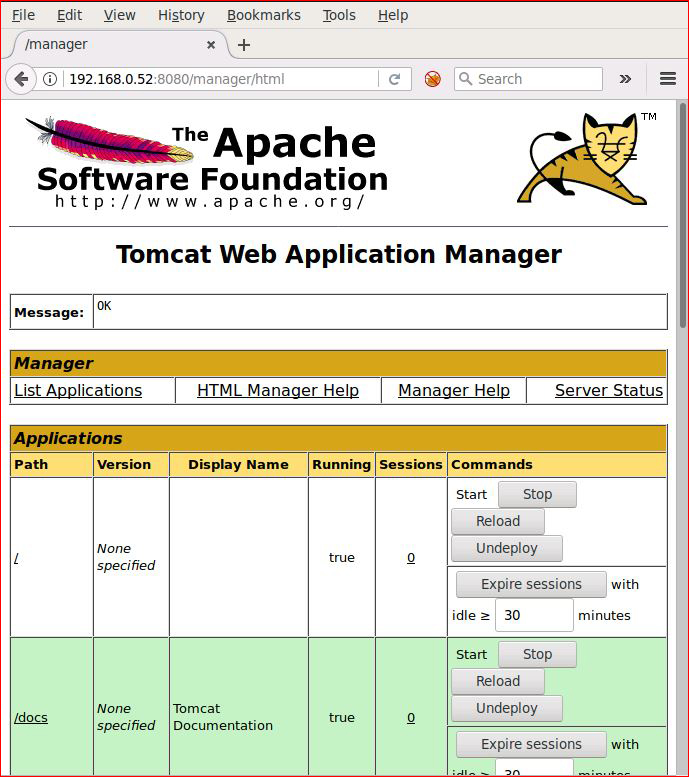This screenshot has width=689, height=777.
Task: Stop the /docs application
Action: (537, 654)
